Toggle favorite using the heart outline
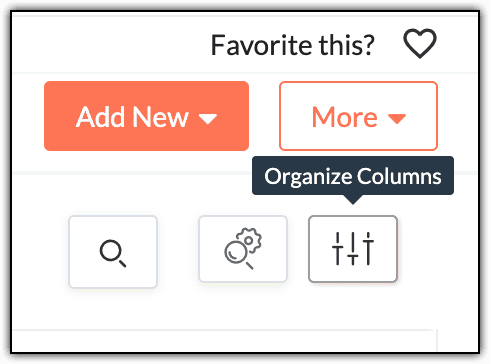This screenshot has width=490, height=364. (x=420, y=44)
